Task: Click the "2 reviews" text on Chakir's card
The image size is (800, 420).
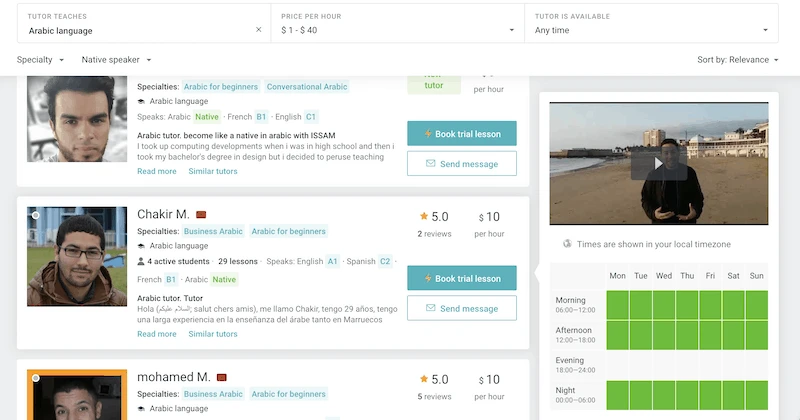Action: pos(434,234)
